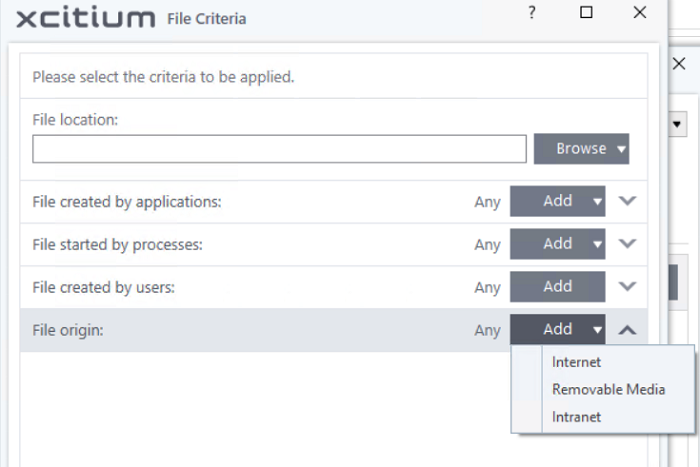
Task: Add a file created by users
Action: 558,287
